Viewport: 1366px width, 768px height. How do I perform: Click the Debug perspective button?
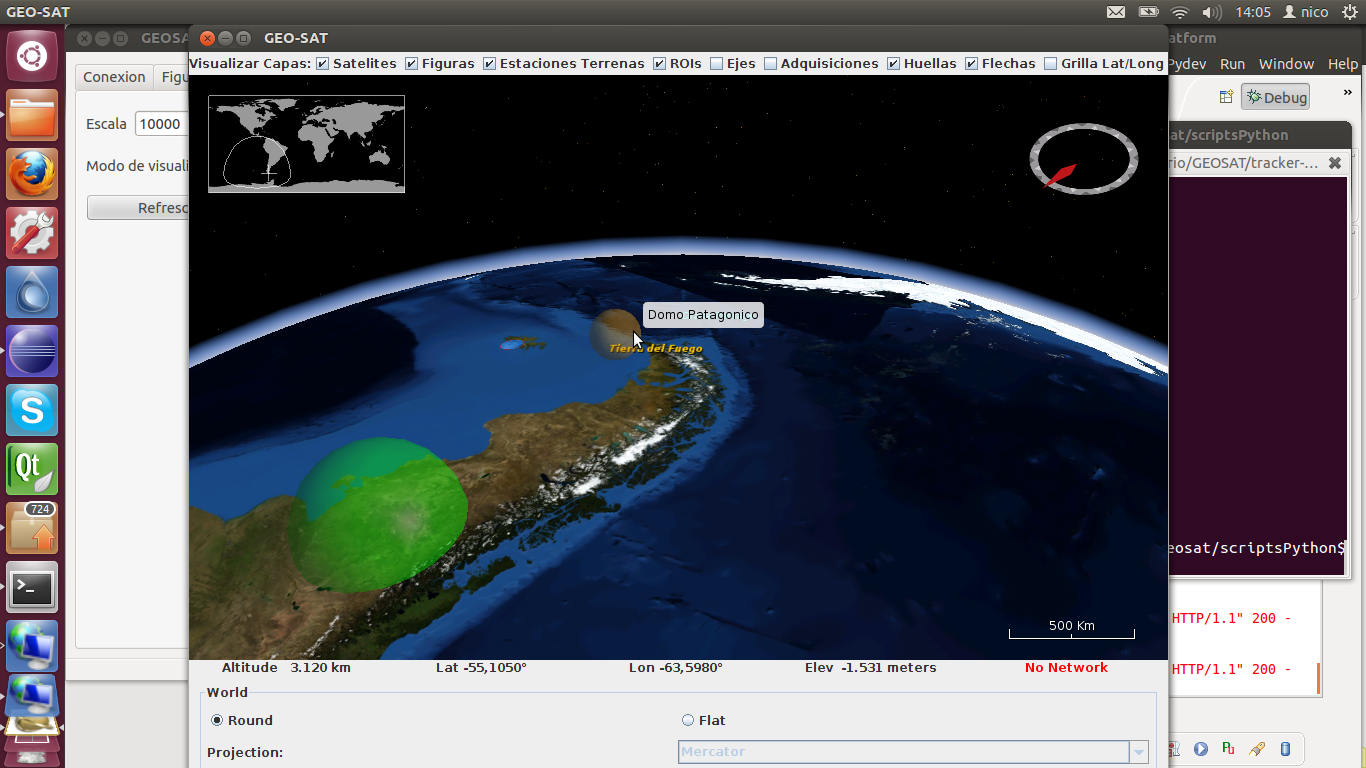1276,98
